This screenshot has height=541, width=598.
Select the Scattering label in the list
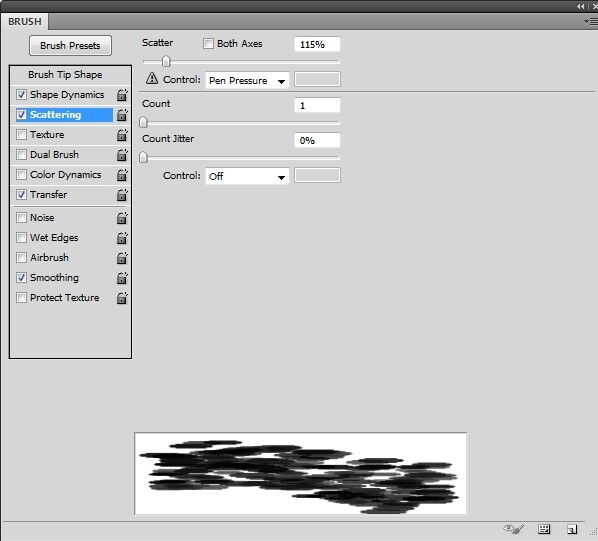pyautogui.click(x=56, y=115)
